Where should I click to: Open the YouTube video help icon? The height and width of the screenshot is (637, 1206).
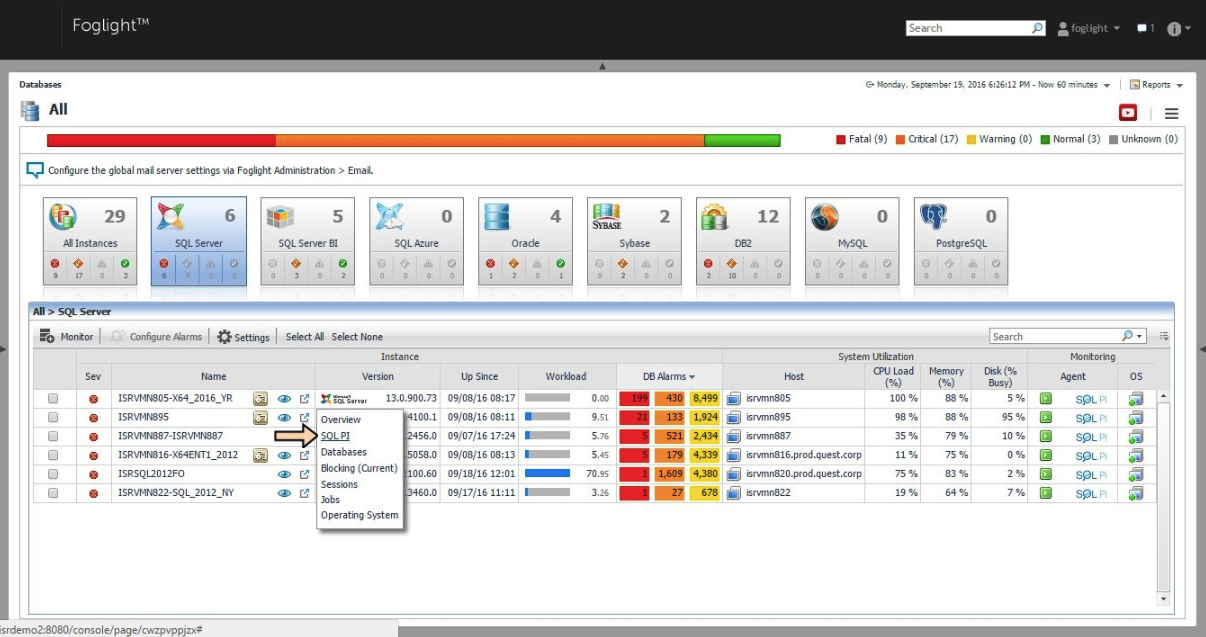pyautogui.click(x=1127, y=113)
